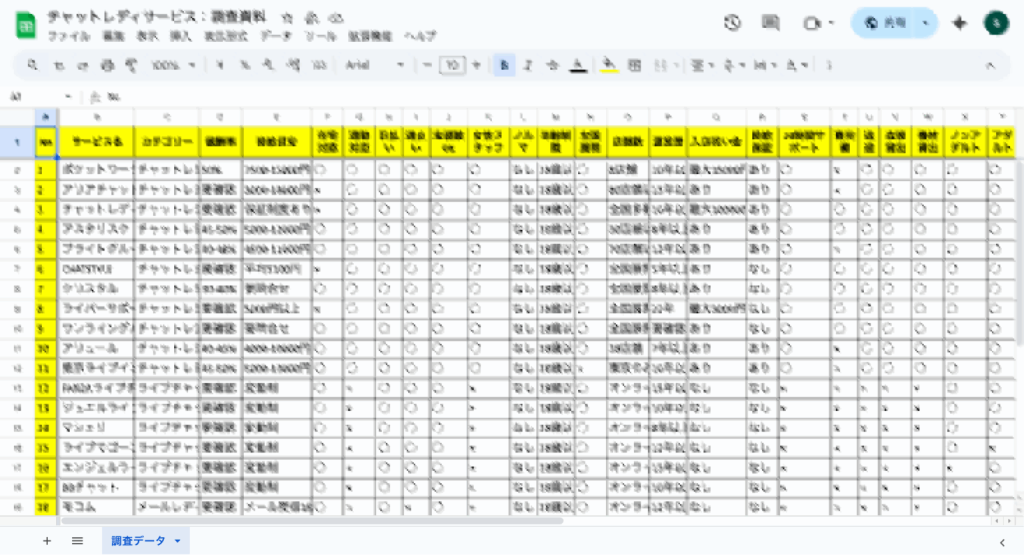Open the 表示 menu
Screen dimensions: 1024x555
147,37
